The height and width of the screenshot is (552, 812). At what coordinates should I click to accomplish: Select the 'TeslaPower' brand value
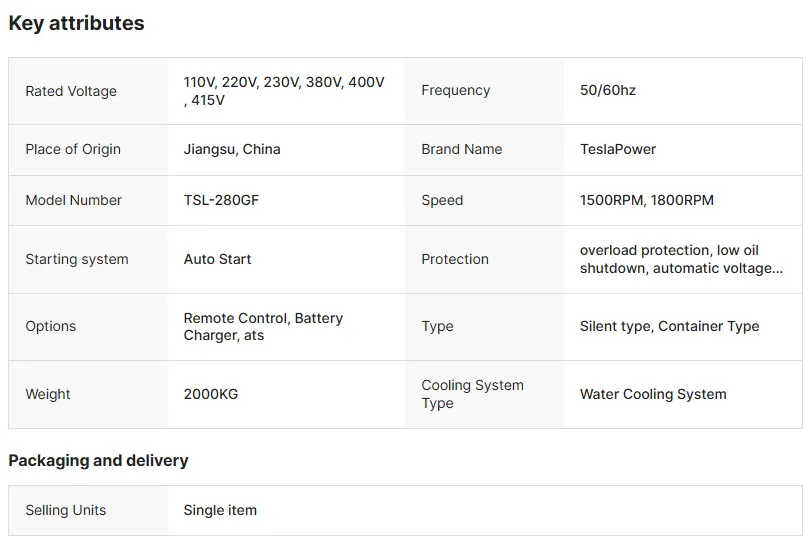coord(618,149)
